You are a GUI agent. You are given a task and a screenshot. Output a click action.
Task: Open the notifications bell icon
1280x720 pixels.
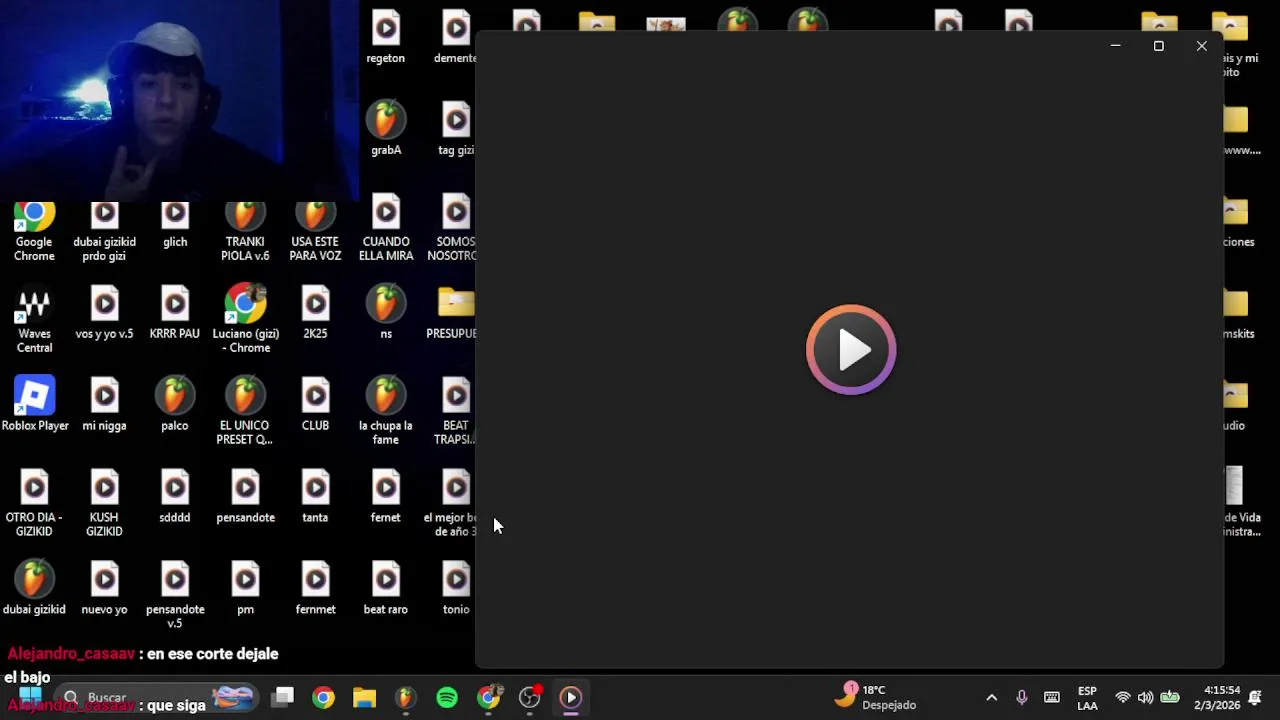click(x=1256, y=697)
